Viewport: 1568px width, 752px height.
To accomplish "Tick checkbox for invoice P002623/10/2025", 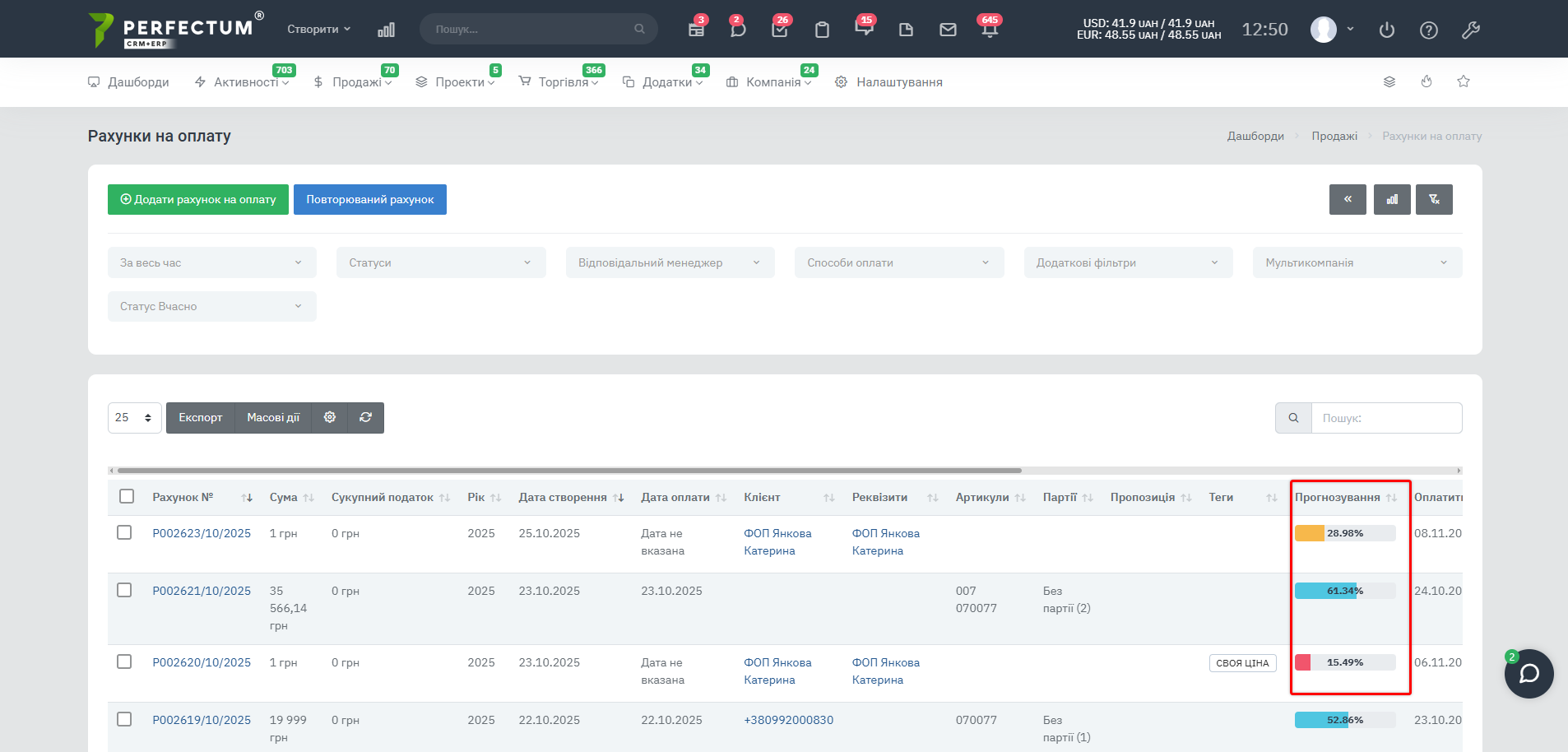I will 125,533.
